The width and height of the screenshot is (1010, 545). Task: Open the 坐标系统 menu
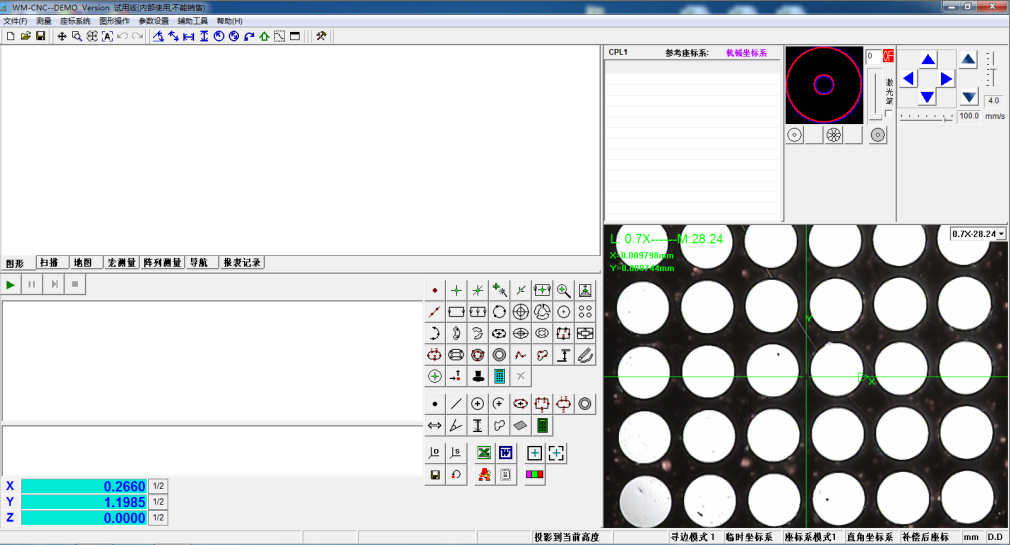(74, 20)
